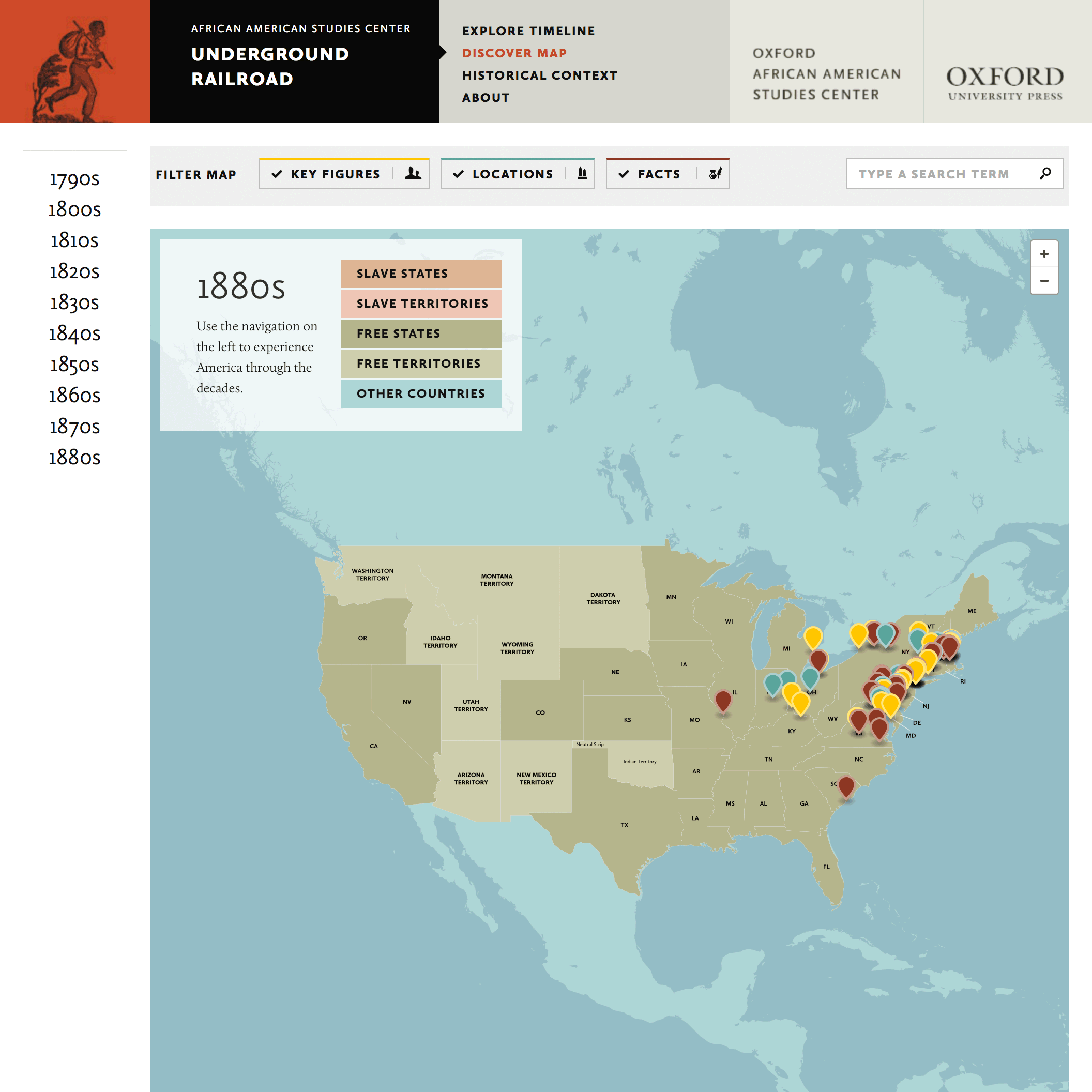Select the yellow pin in Michigan

(813, 639)
